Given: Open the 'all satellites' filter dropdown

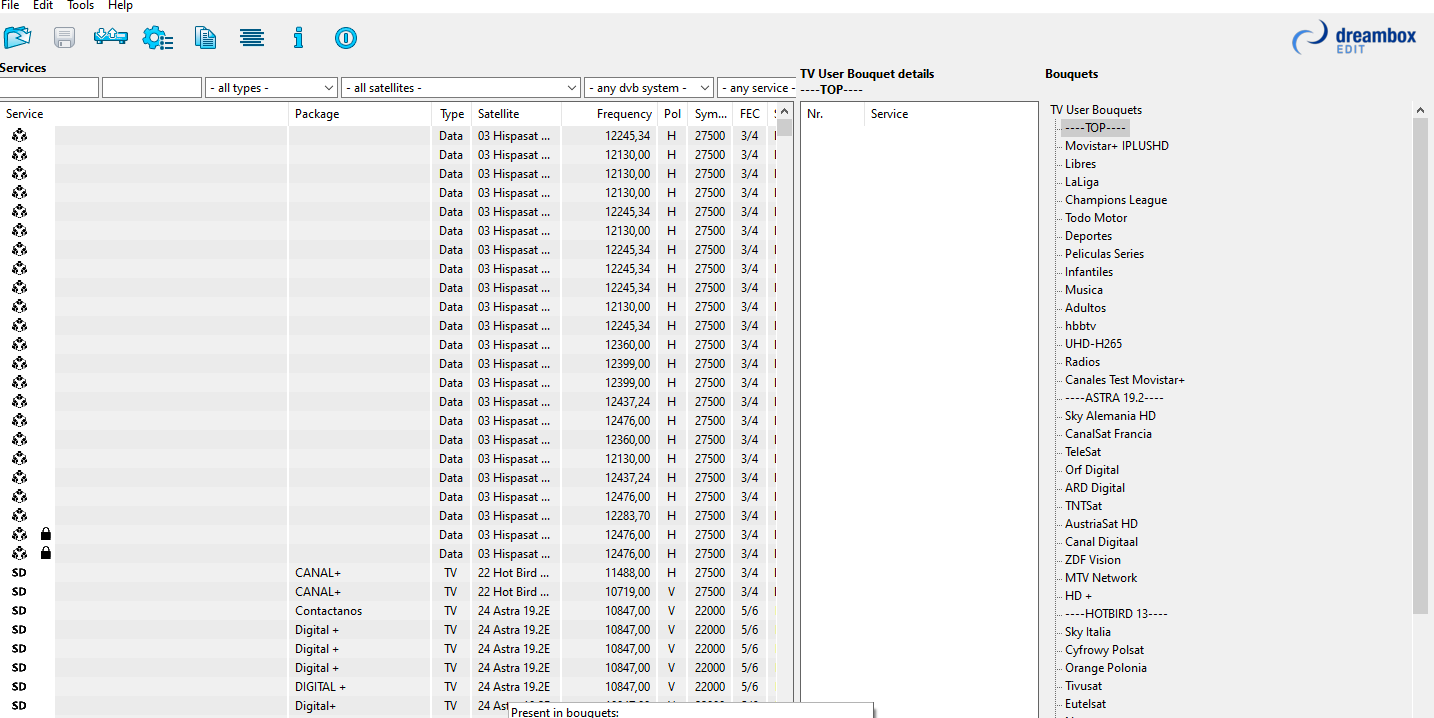Looking at the screenshot, I should (460, 88).
